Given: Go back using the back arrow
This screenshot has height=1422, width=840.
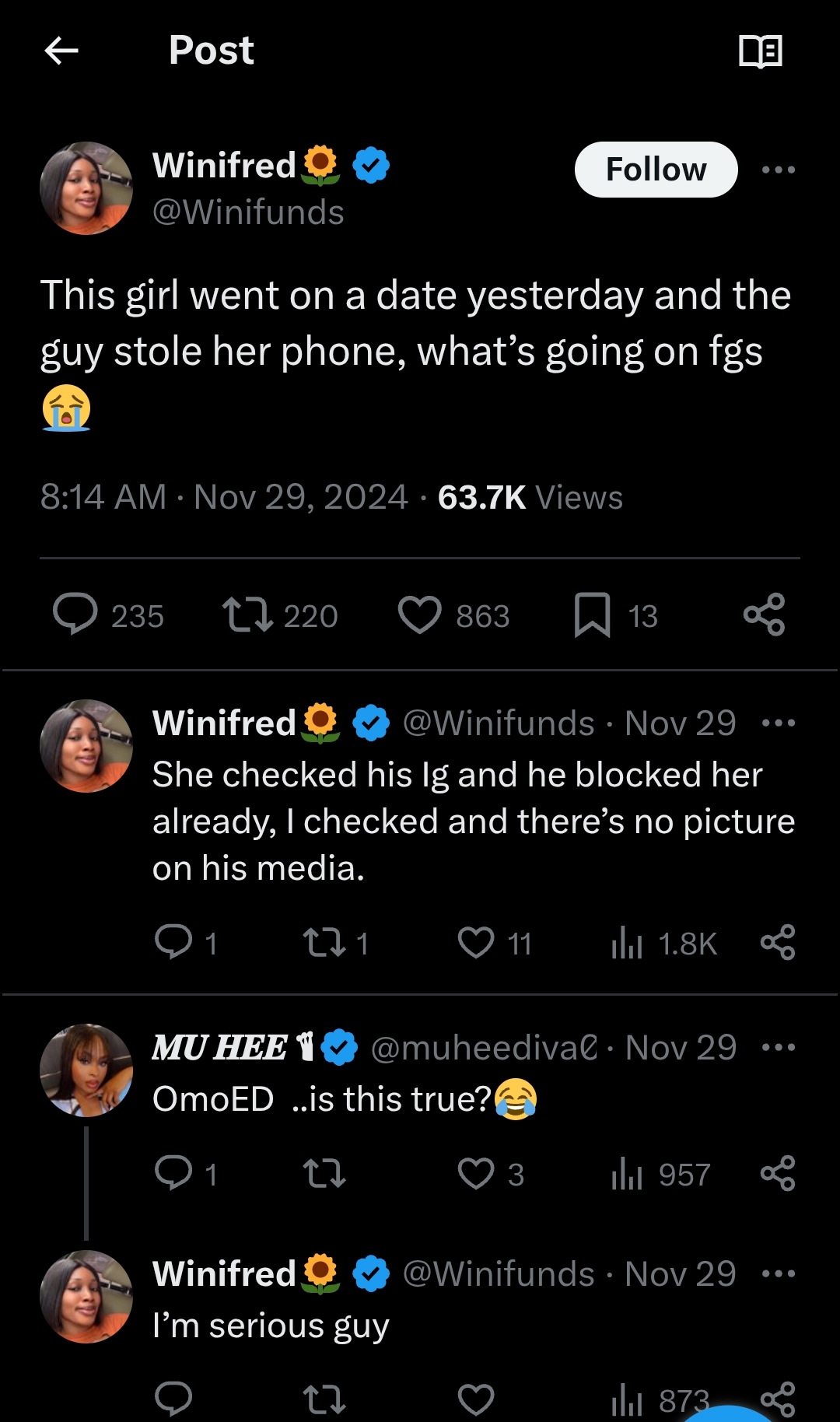Looking at the screenshot, I should coord(61,51).
